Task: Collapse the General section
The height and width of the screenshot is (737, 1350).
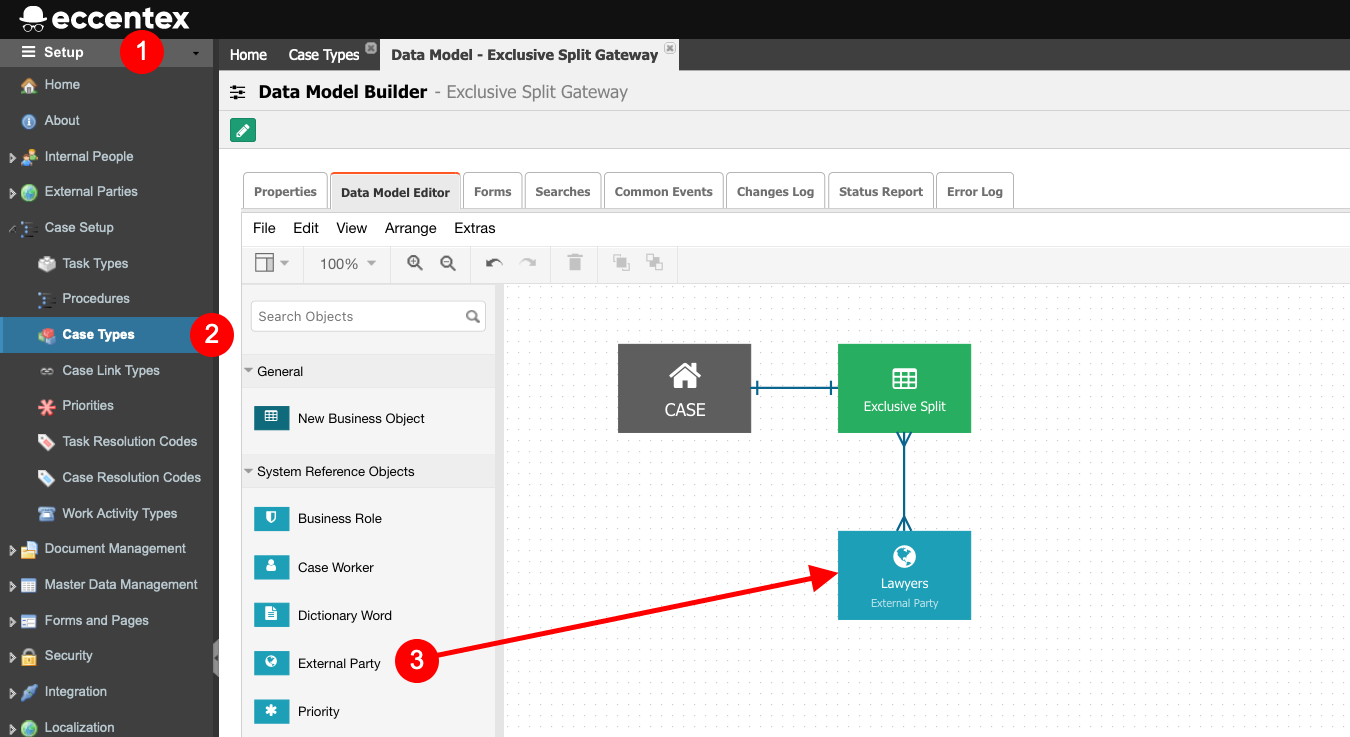Action: (x=248, y=371)
